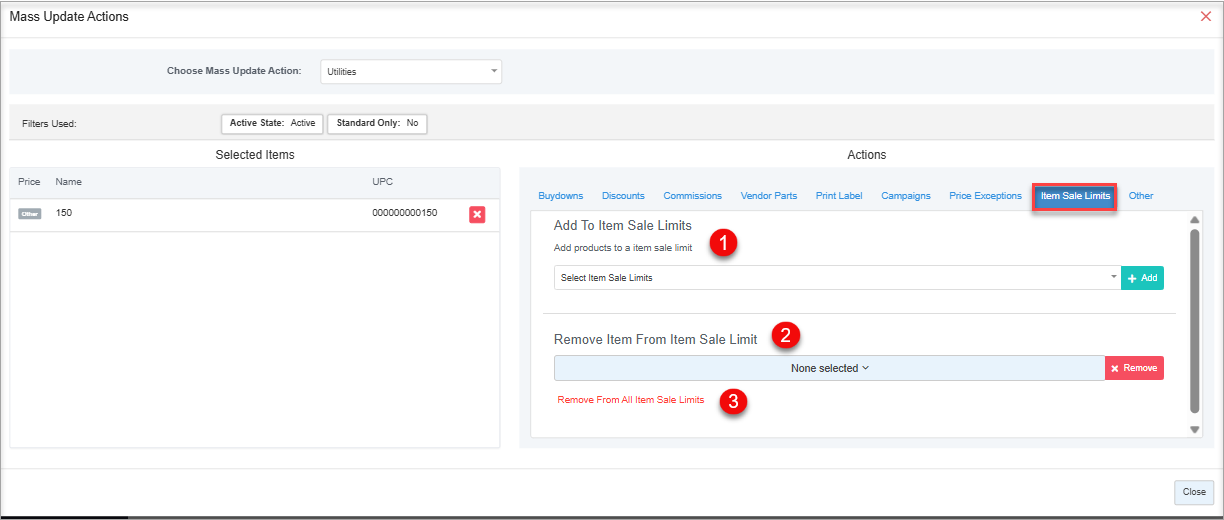Click Remove From All Item Sale Limits

click(630, 400)
